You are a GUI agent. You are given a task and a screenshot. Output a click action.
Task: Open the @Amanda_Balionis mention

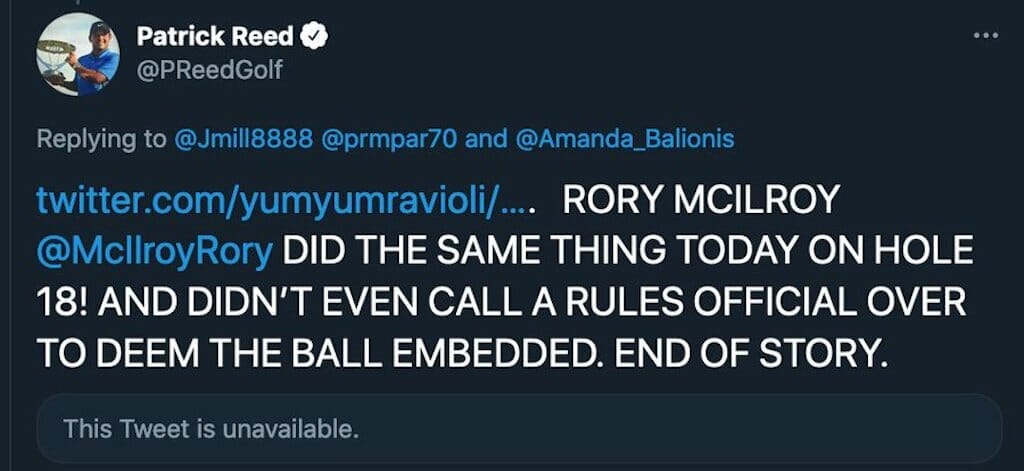(625, 139)
